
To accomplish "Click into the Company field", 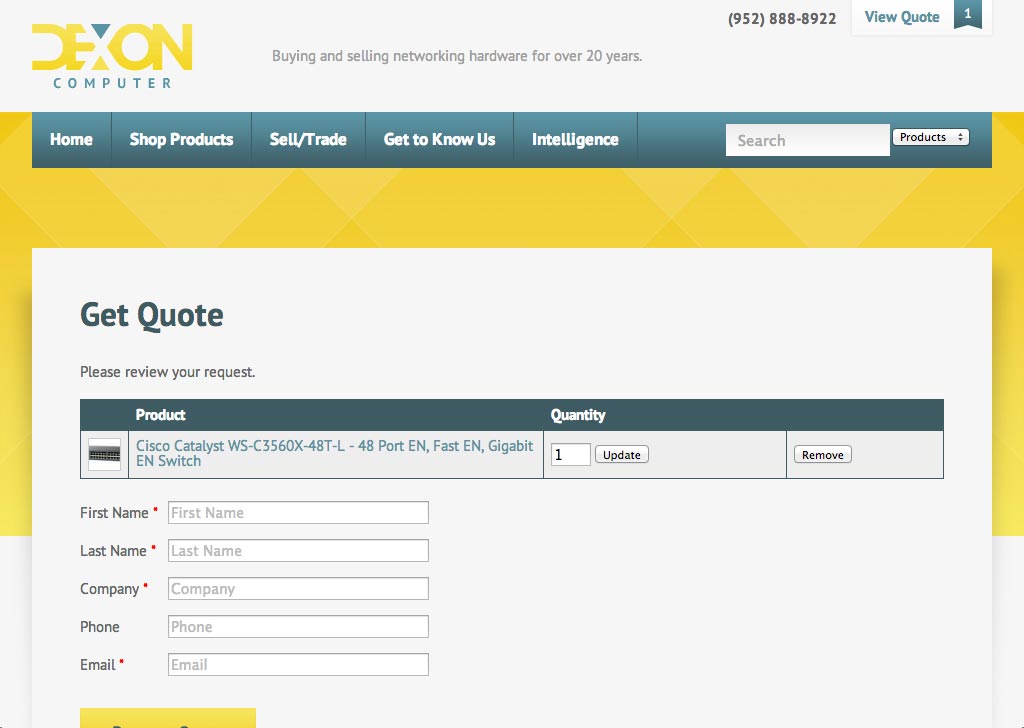I will point(298,588).
